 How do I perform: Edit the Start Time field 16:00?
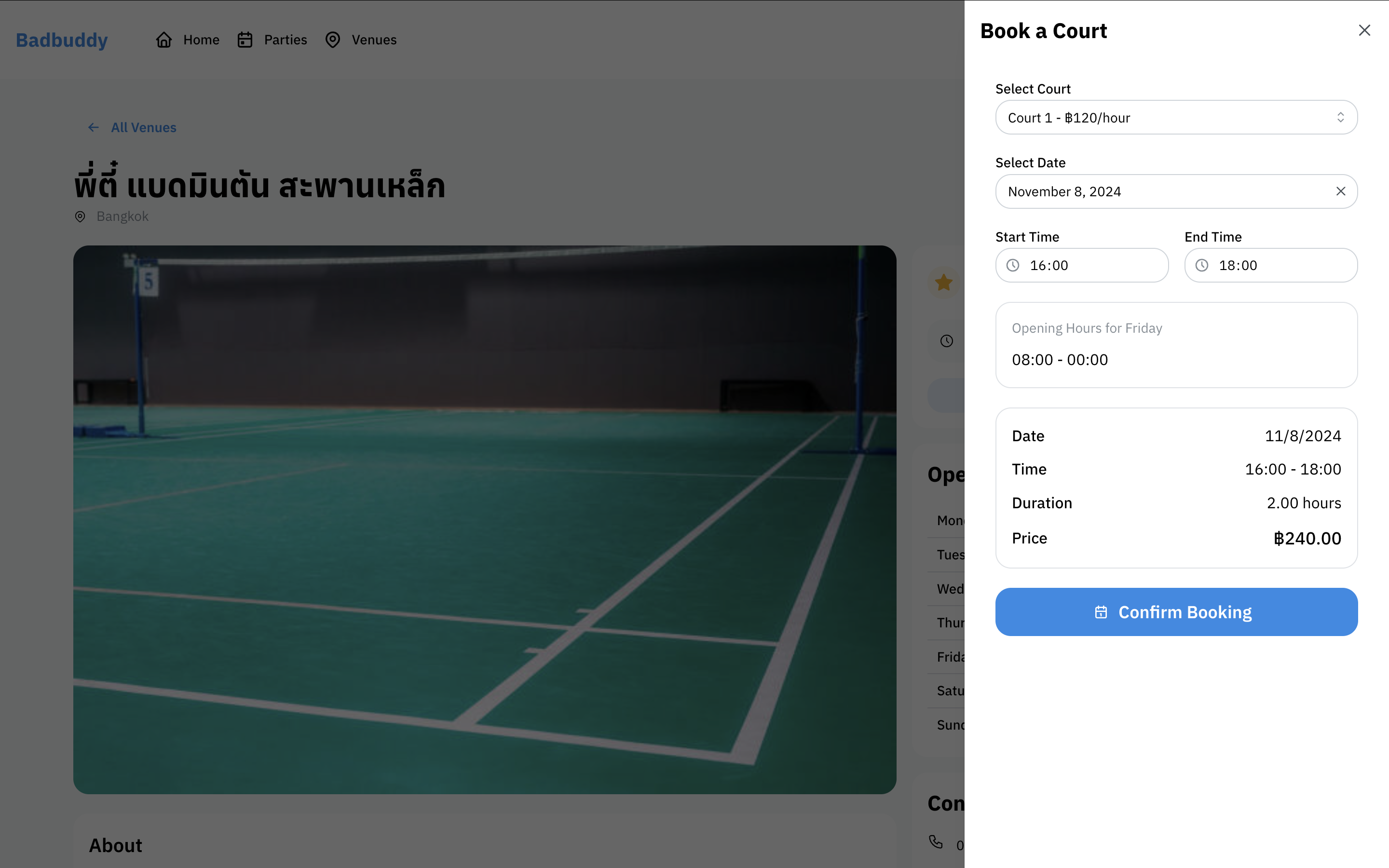(1081, 265)
